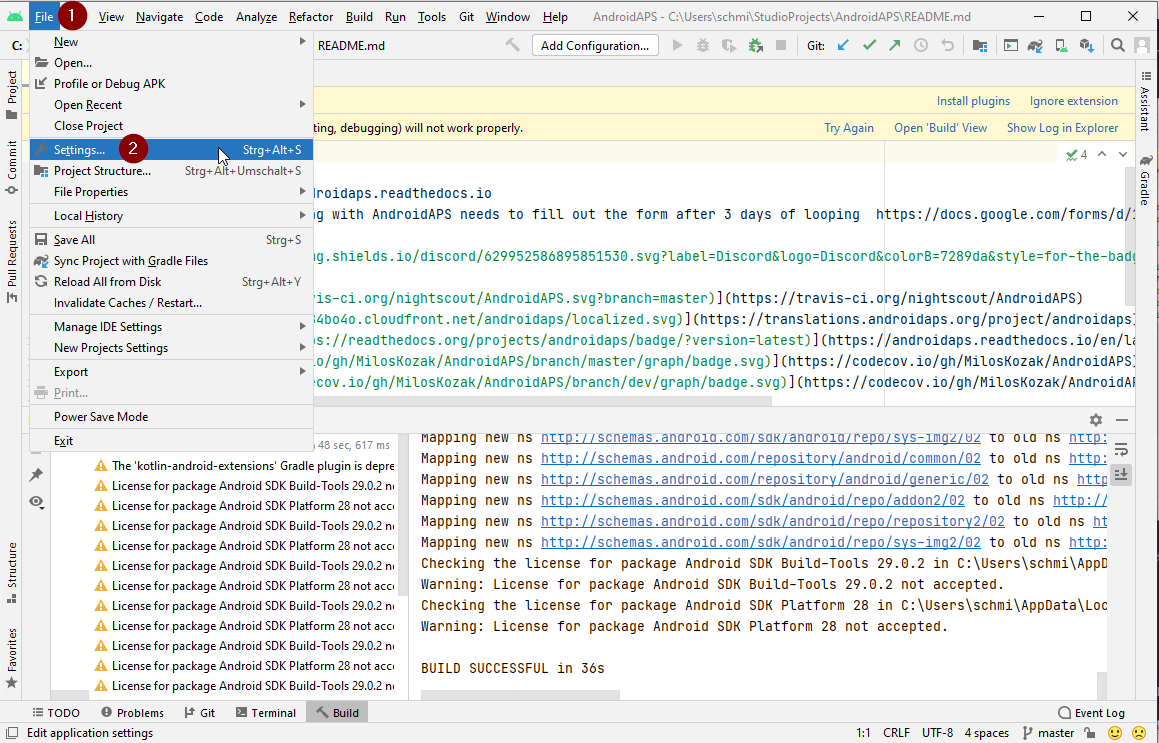
Task: Click the 4 spaces indent selector
Action: click(x=987, y=733)
